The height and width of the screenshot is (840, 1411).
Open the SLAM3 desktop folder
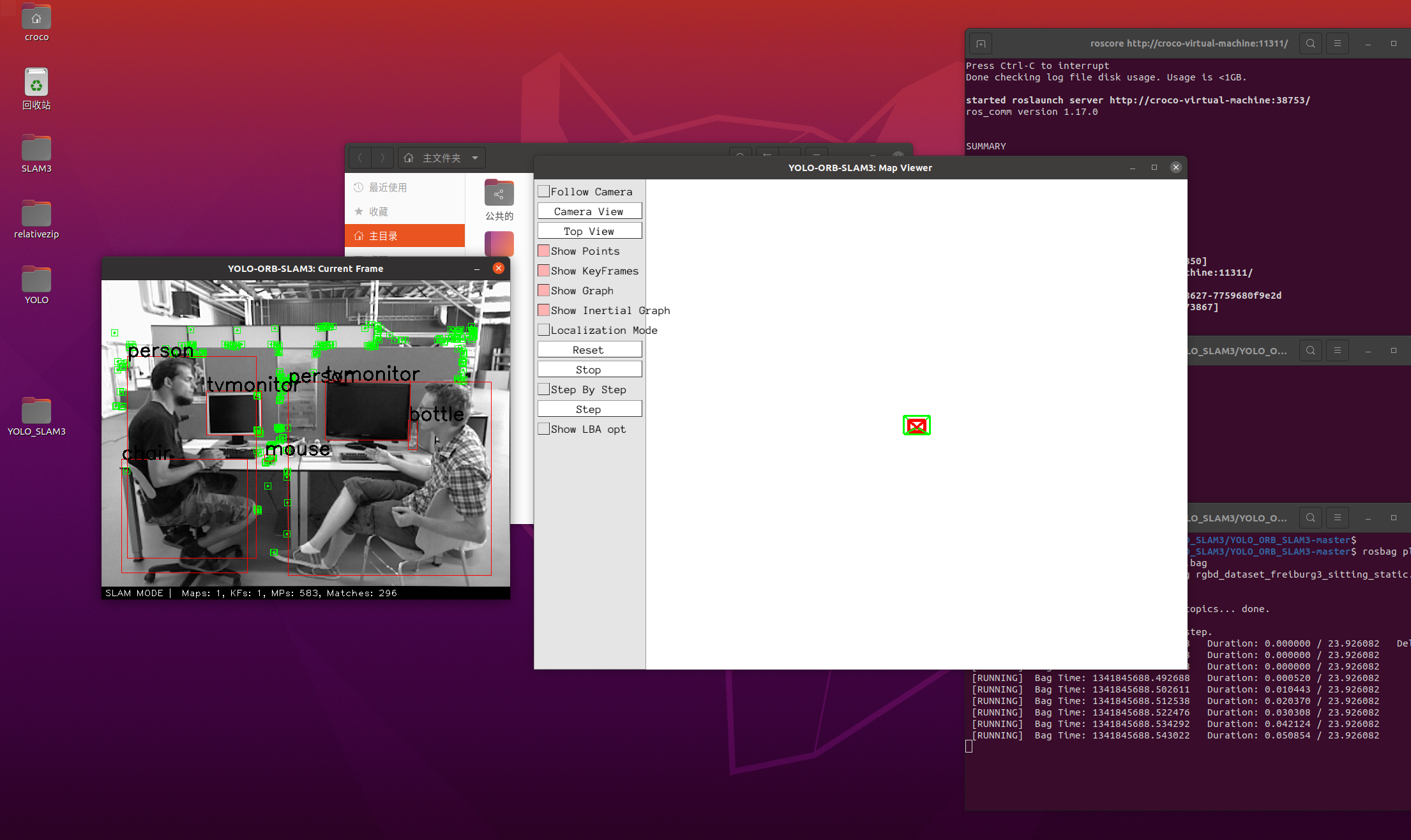pos(36,149)
